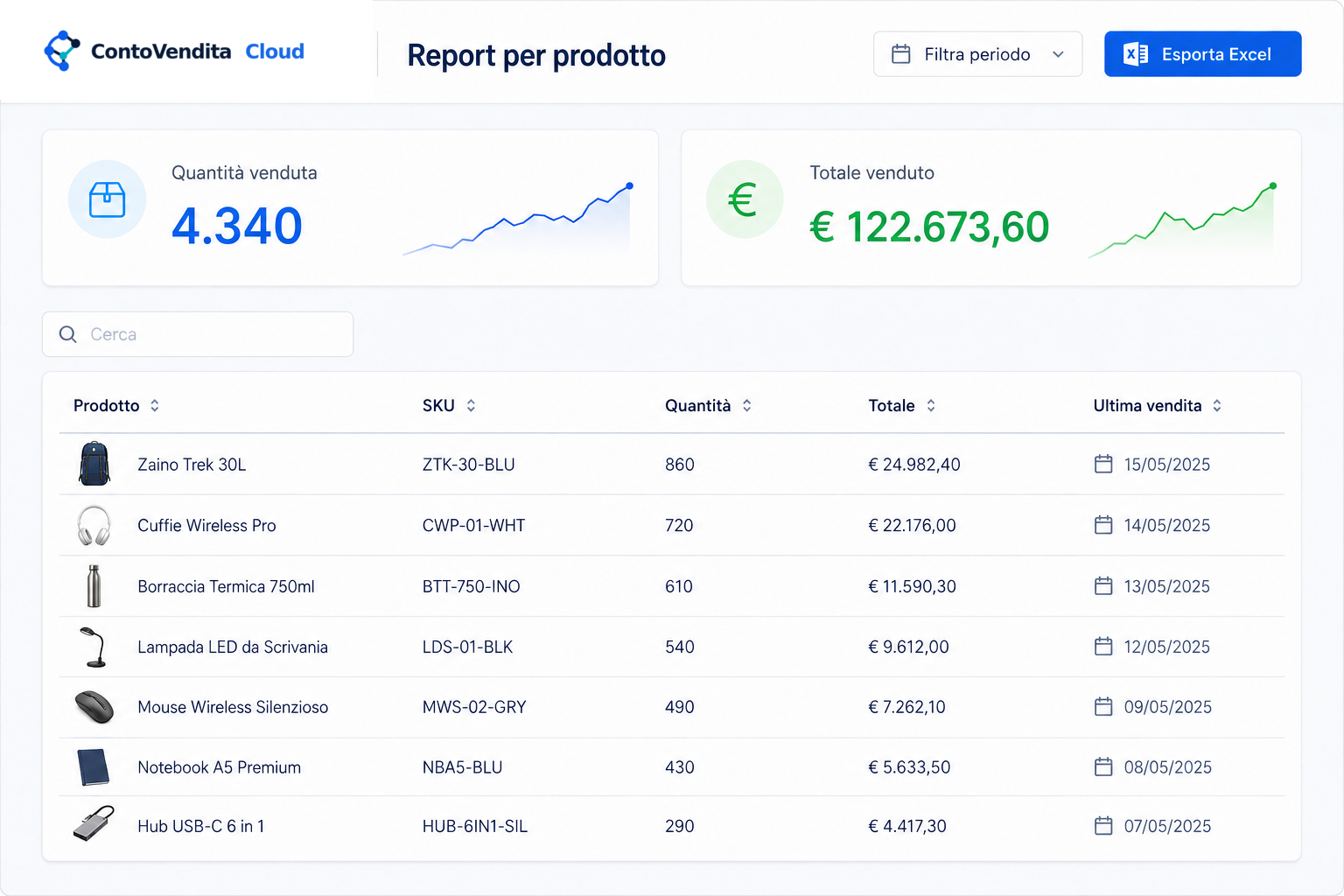
Task: Click the Lampada LED da Scrivania lamp thumbnail
Action: 94,647
